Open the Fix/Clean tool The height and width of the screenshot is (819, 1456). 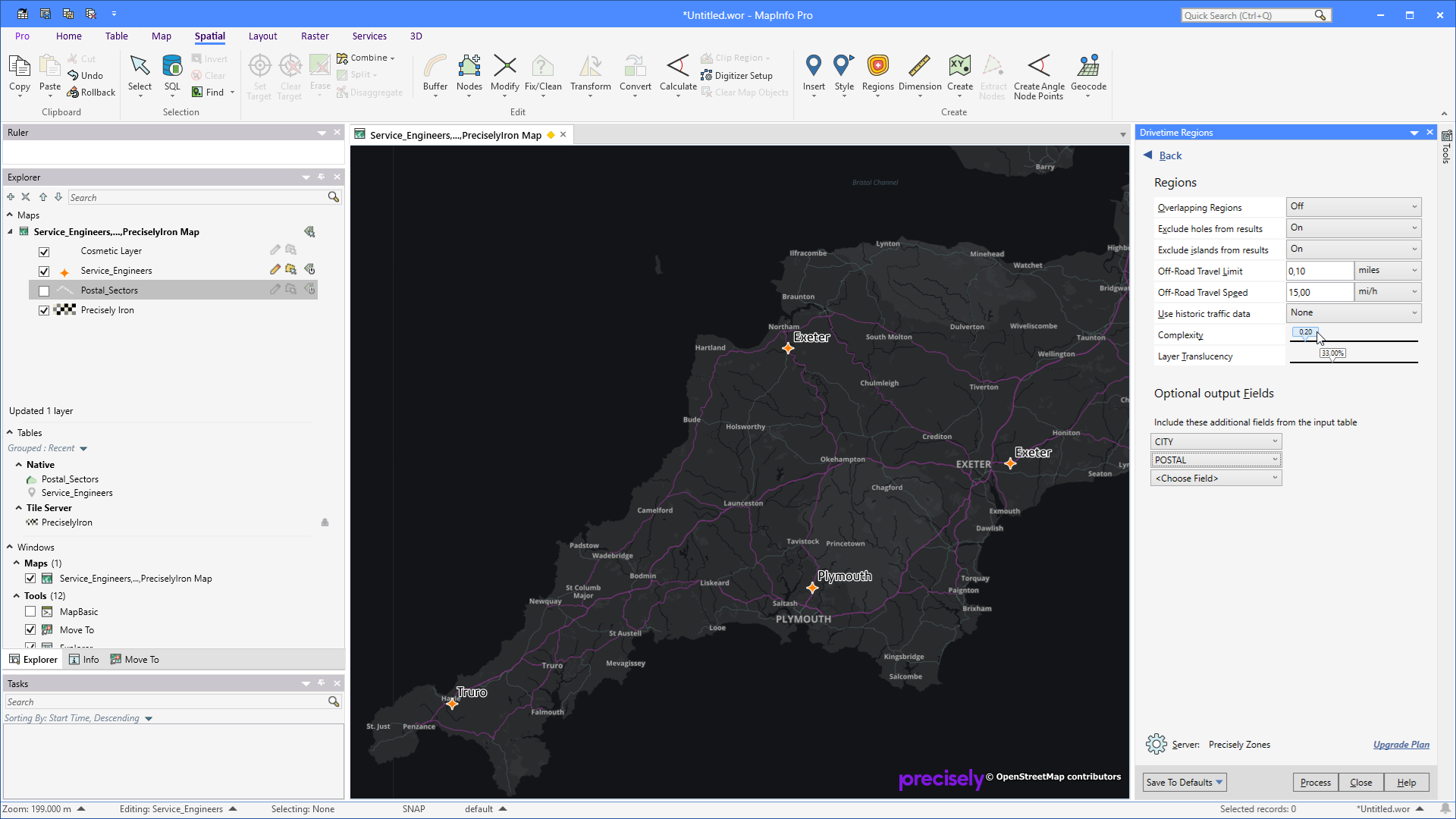(543, 74)
